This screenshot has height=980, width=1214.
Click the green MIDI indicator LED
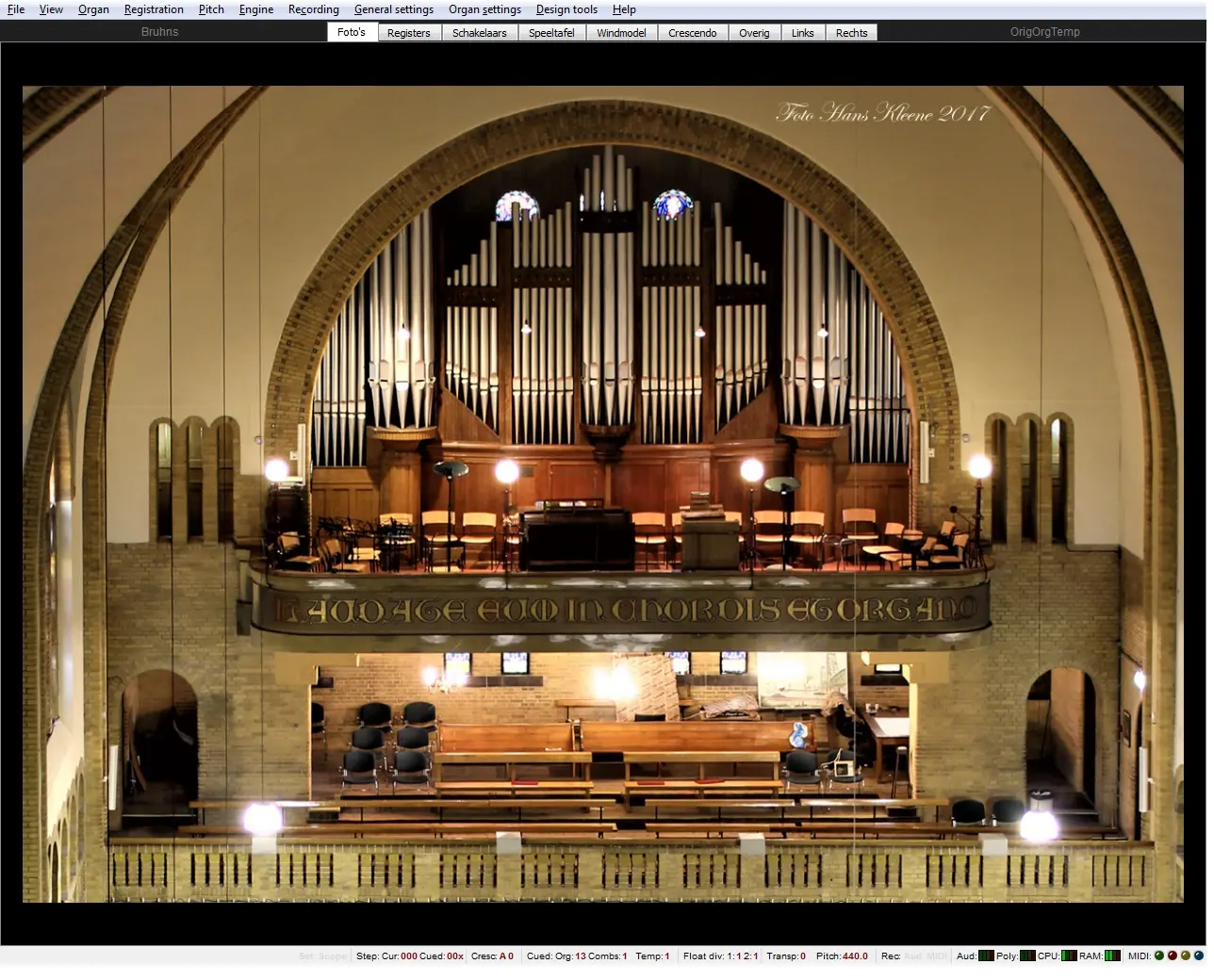(x=1159, y=955)
